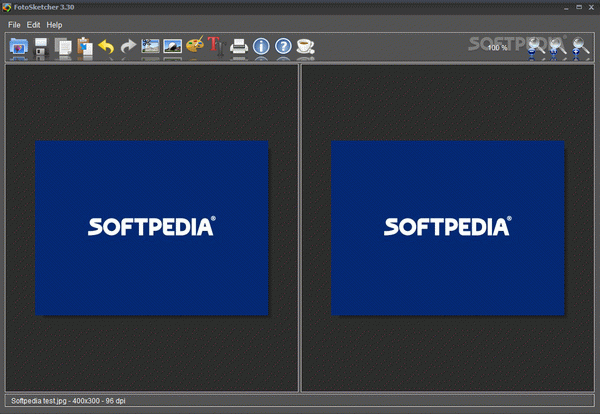Click the landscape picture icon in toolbar
The image size is (600, 414).
pos(173,46)
